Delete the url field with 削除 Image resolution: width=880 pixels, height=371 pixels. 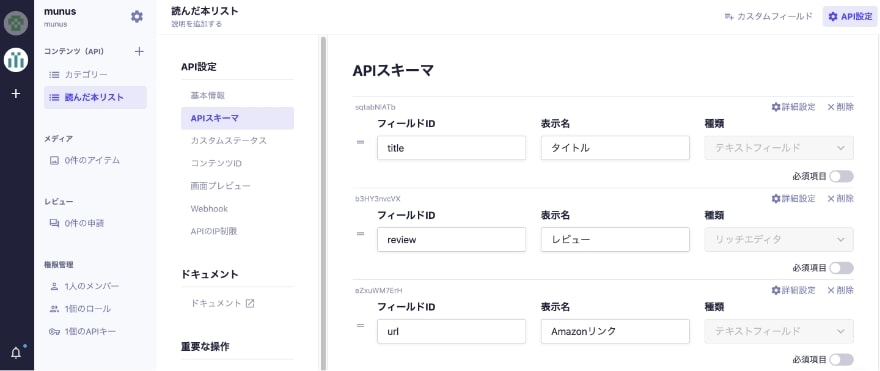click(x=840, y=291)
